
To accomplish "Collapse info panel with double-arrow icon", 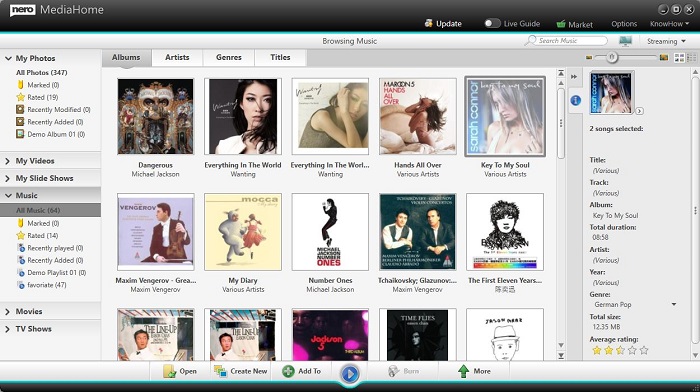I will click(574, 77).
